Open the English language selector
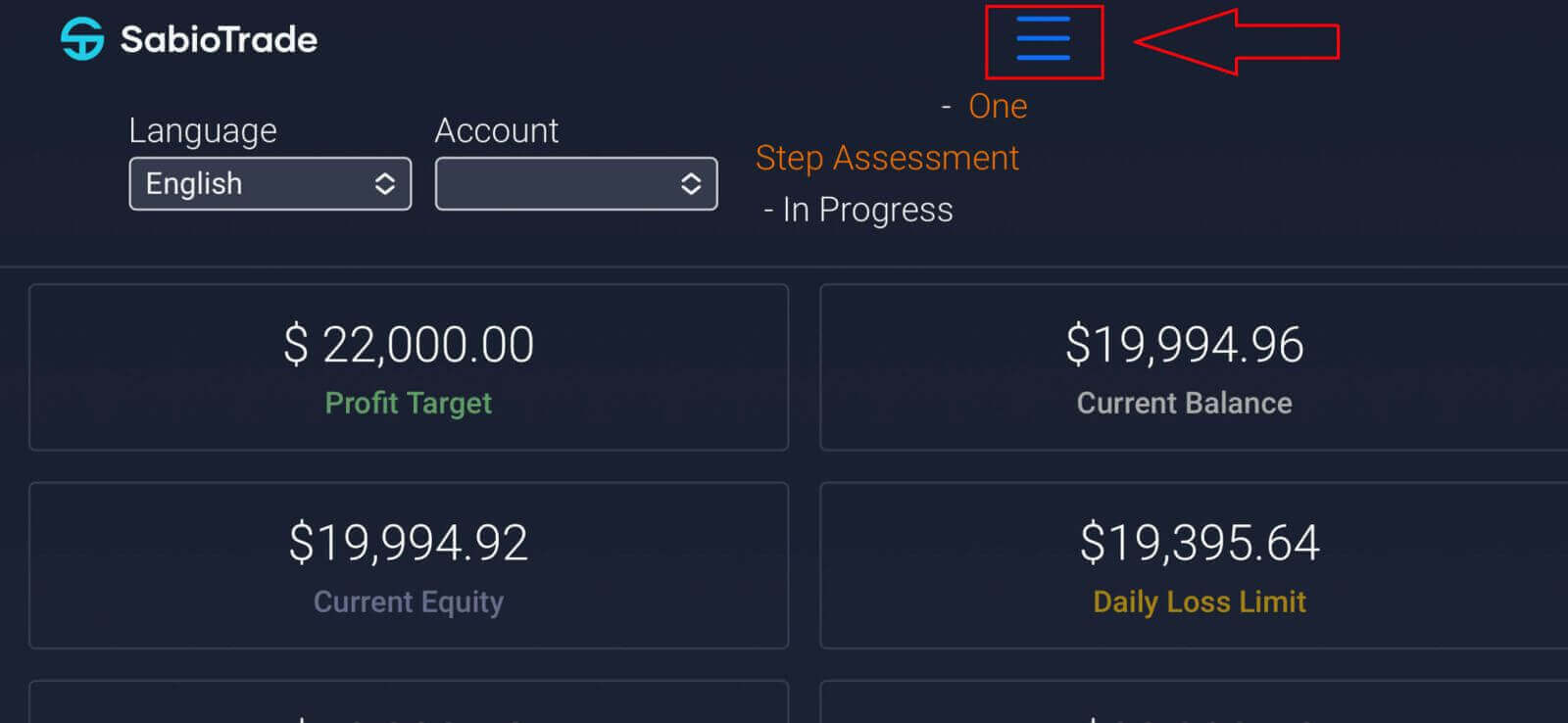This screenshot has width=1568, height=723. (x=269, y=183)
